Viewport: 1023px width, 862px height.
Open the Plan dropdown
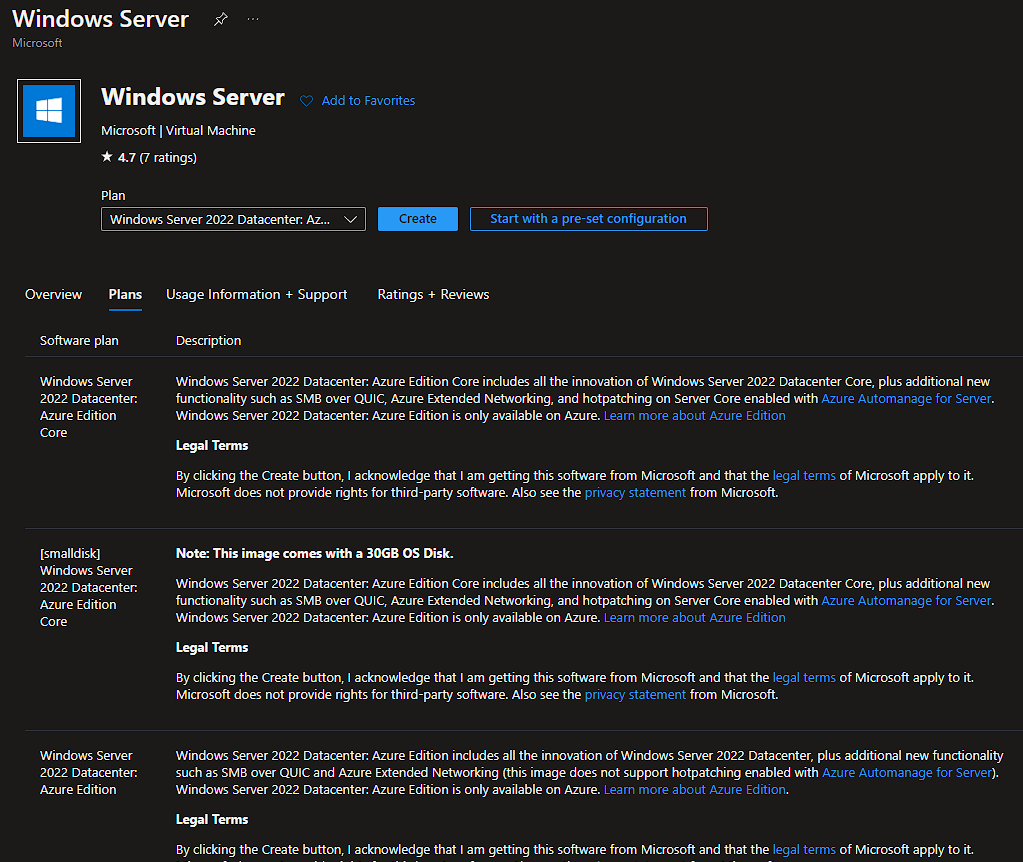point(233,219)
